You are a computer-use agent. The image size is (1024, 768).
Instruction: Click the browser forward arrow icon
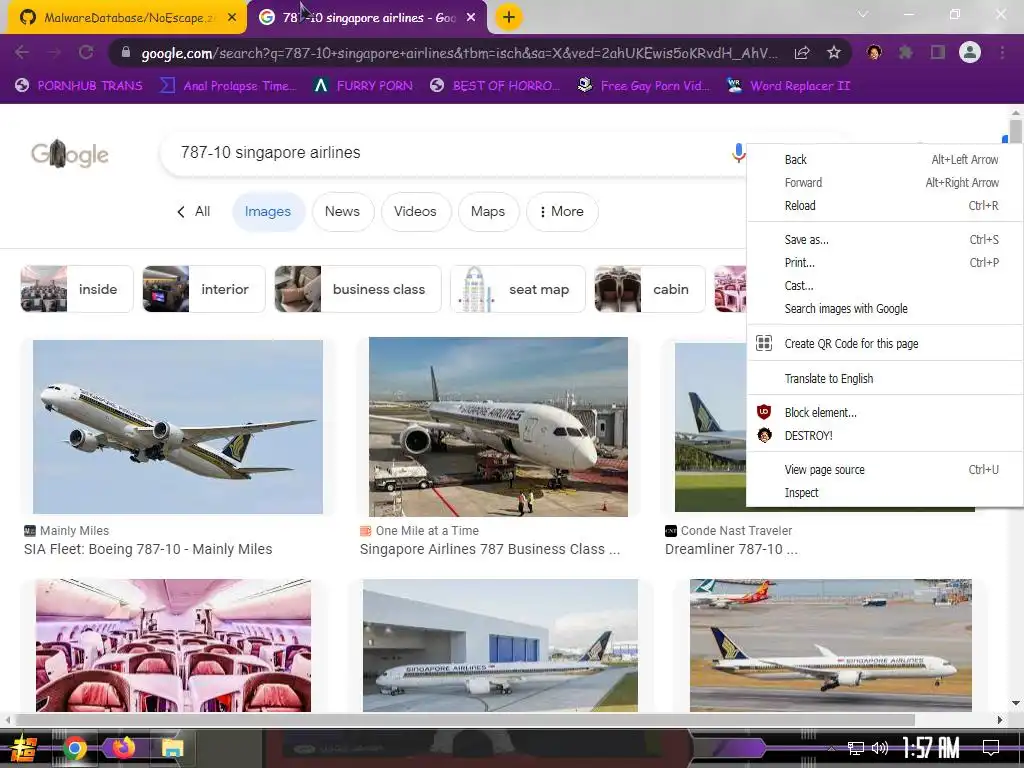[54, 52]
